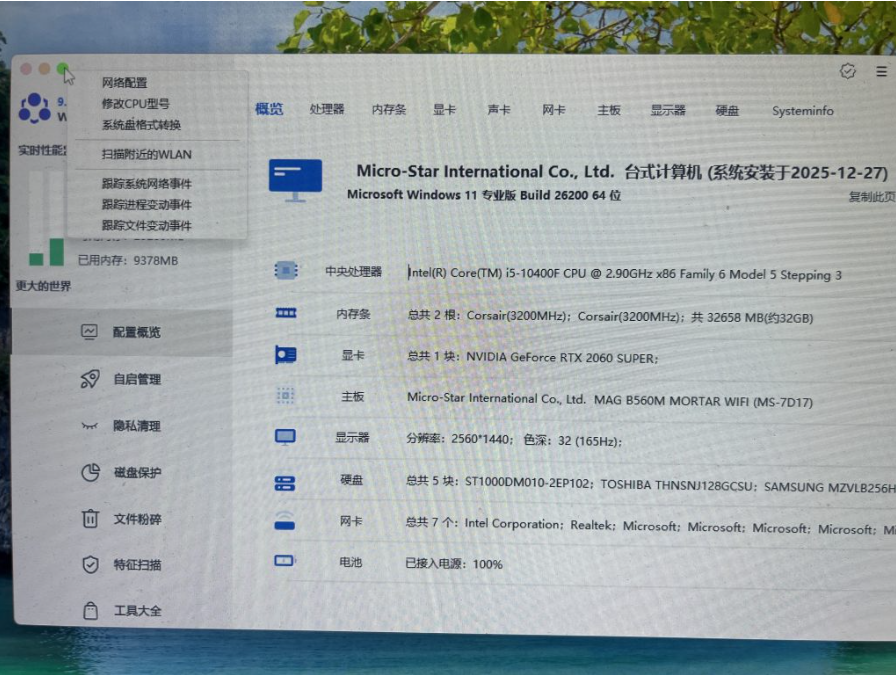Click the verification badge icon top right

click(849, 71)
